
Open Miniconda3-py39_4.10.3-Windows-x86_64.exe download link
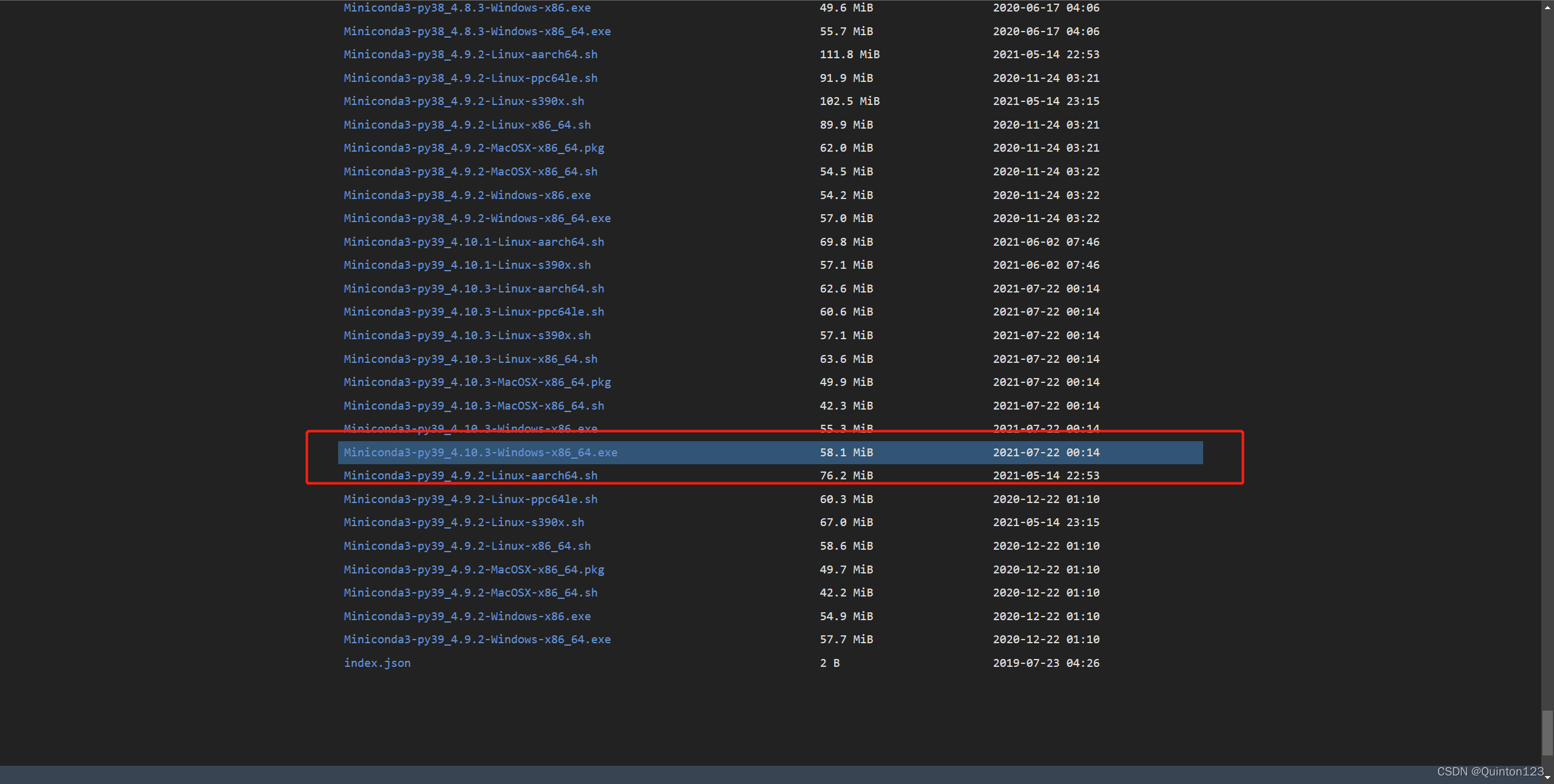tap(480, 453)
